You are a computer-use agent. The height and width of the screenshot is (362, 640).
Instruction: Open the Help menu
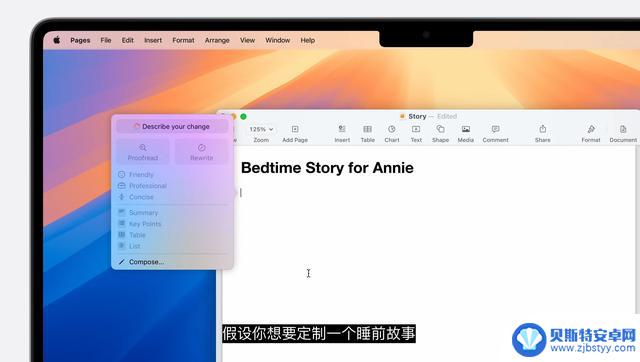coord(307,40)
